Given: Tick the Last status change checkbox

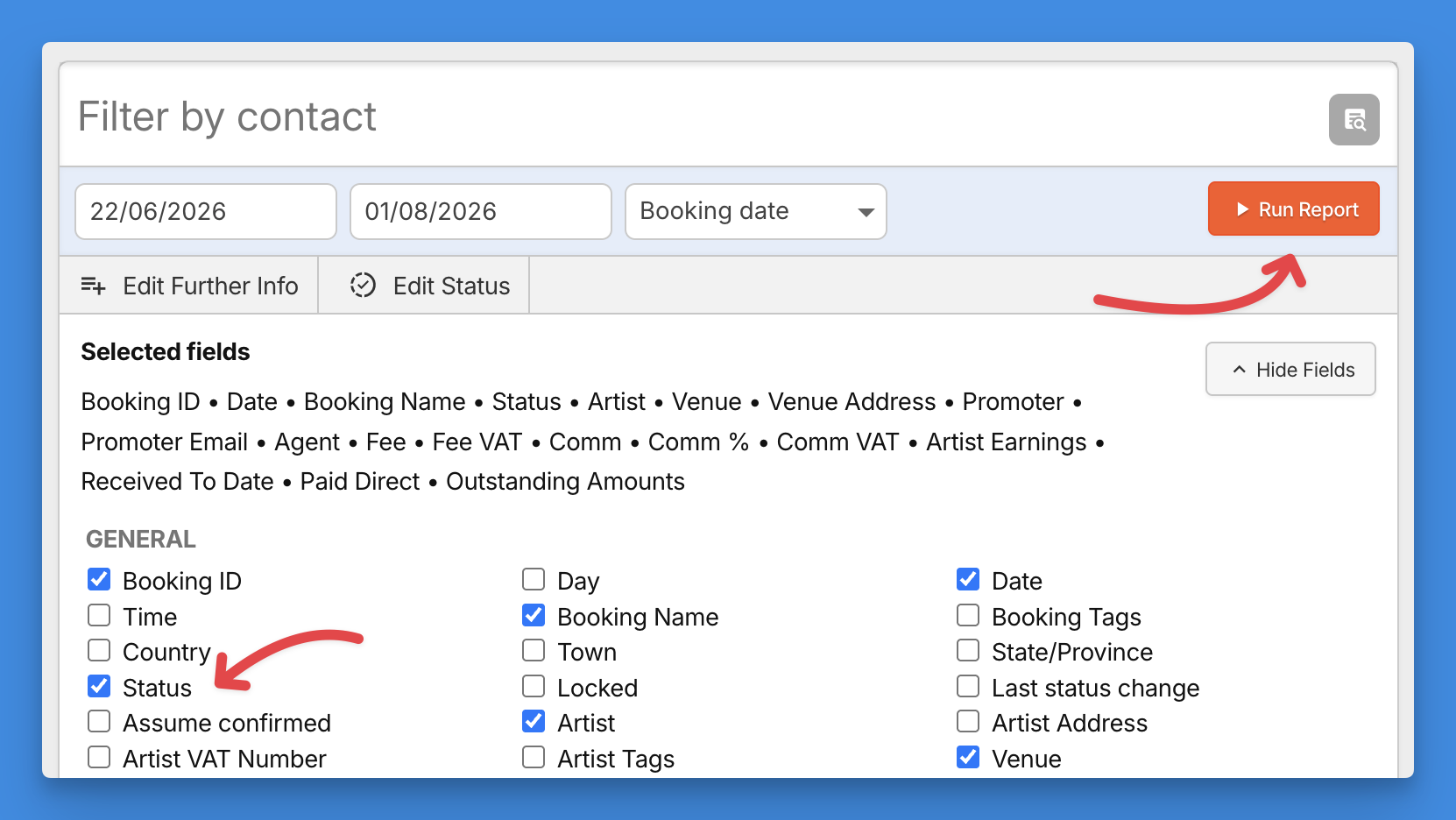Looking at the screenshot, I should [x=968, y=686].
